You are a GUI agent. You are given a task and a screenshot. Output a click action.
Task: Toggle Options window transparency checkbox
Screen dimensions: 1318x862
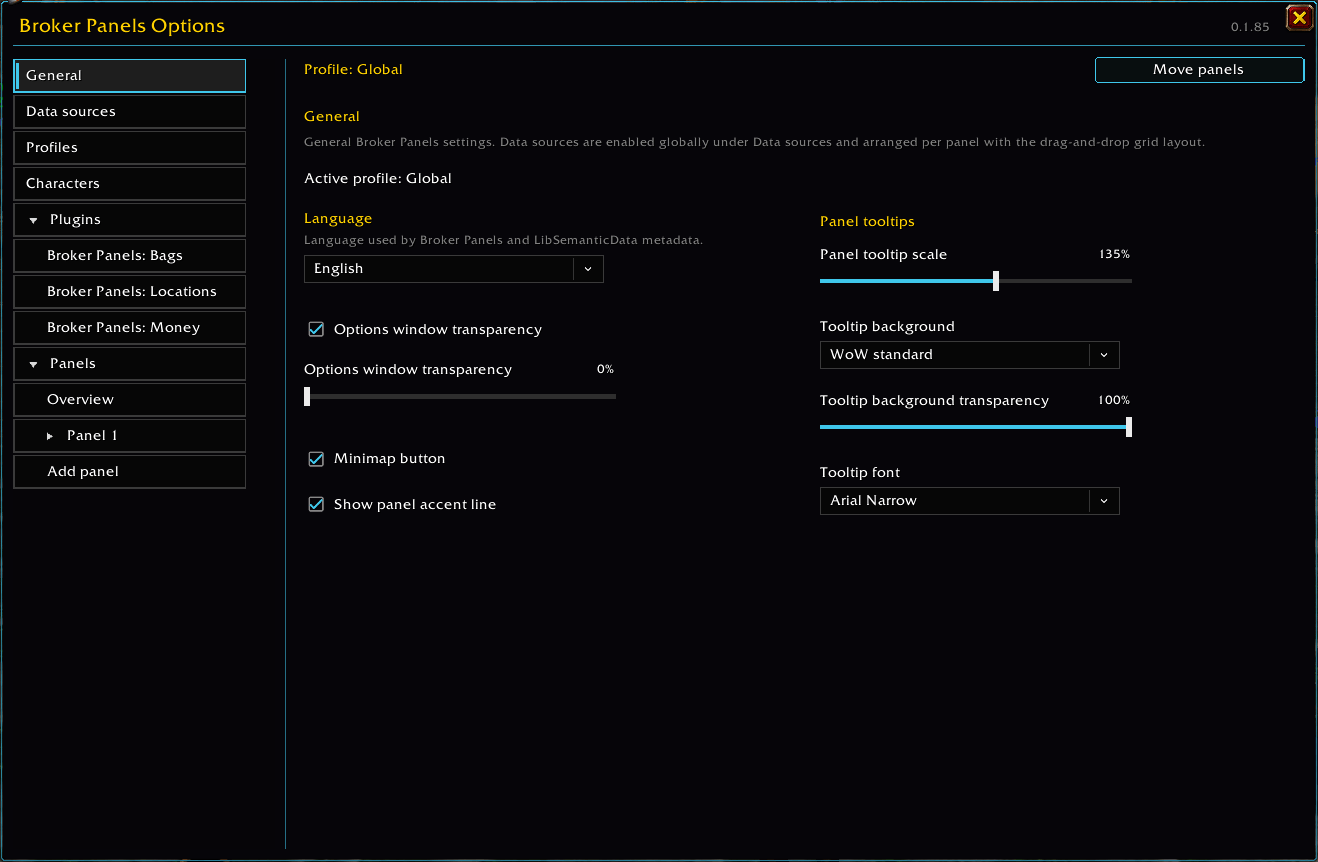point(316,329)
